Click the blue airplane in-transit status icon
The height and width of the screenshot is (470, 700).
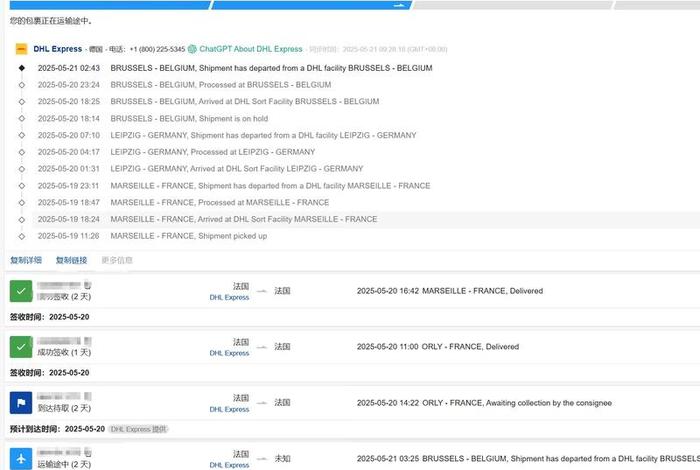coord(21,458)
